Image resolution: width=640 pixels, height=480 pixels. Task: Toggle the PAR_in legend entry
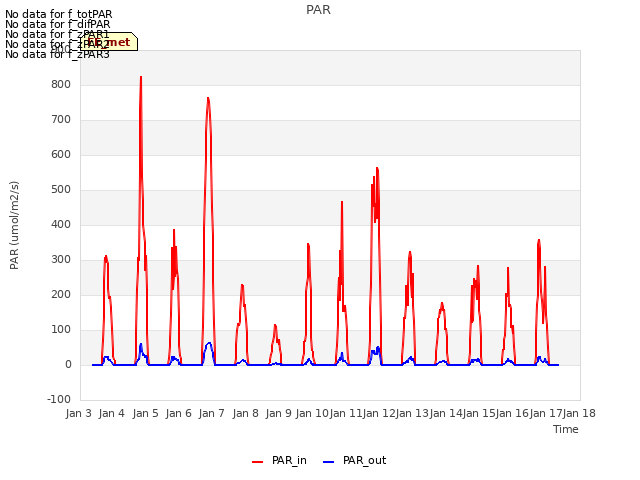pyautogui.click(x=279, y=460)
